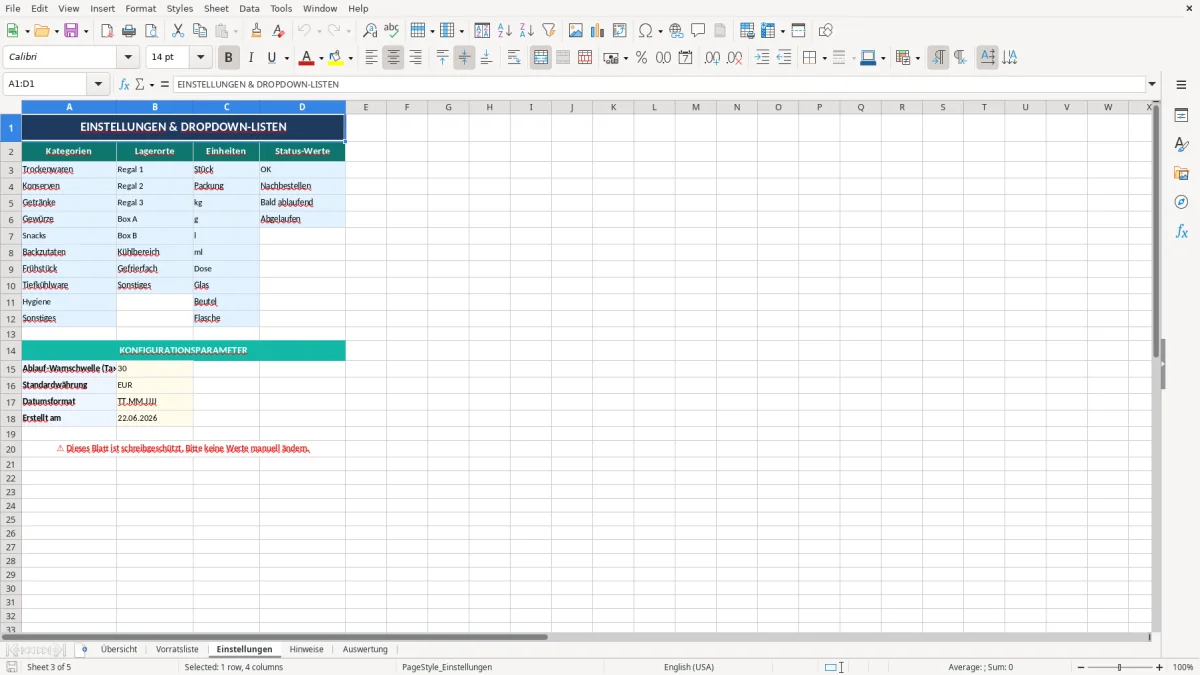Insert a chart
The image size is (1200, 675).
(598, 31)
